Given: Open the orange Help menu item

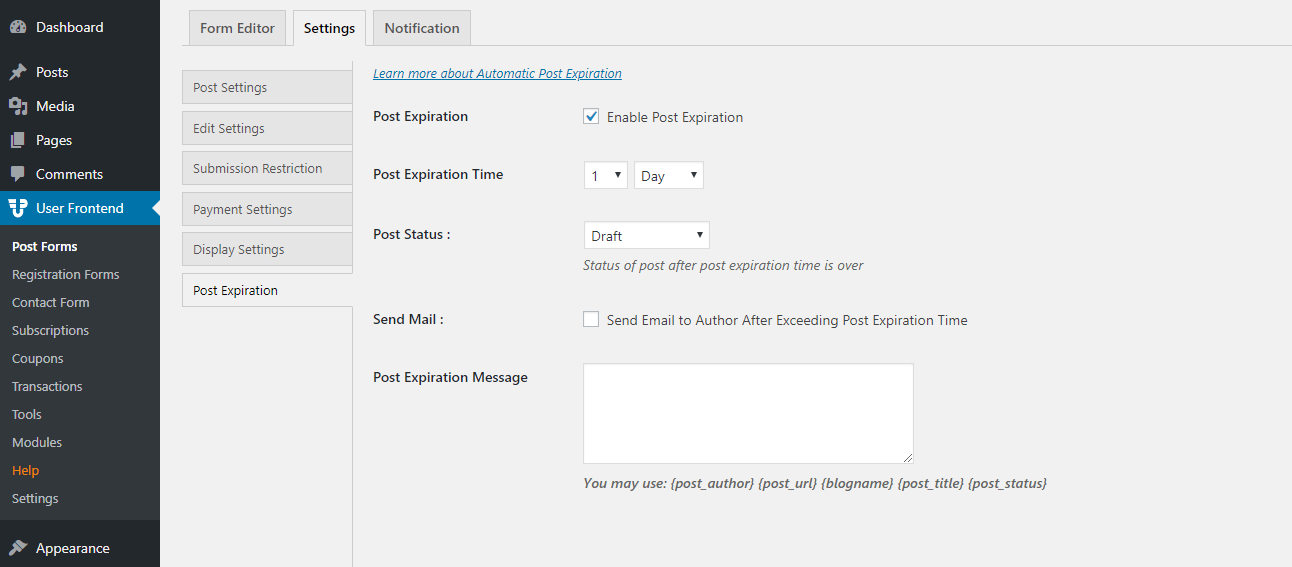Looking at the screenshot, I should pyautogui.click(x=25, y=470).
